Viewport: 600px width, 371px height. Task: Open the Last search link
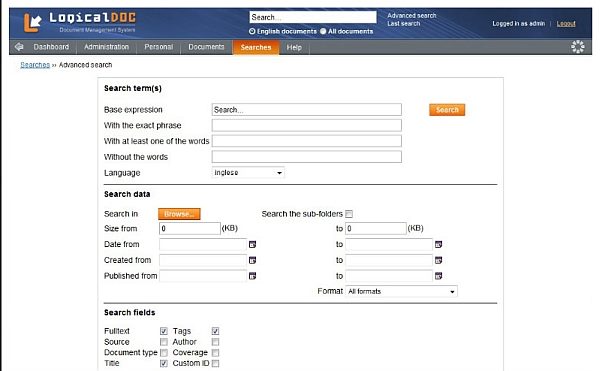pyautogui.click(x=403, y=24)
